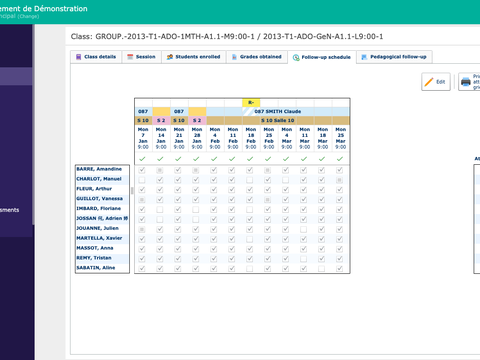Toggle JOSSAN Adrien's 28 Jan attendance checkbox
Viewport: 480px width, 360px height.
coord(196,219)
